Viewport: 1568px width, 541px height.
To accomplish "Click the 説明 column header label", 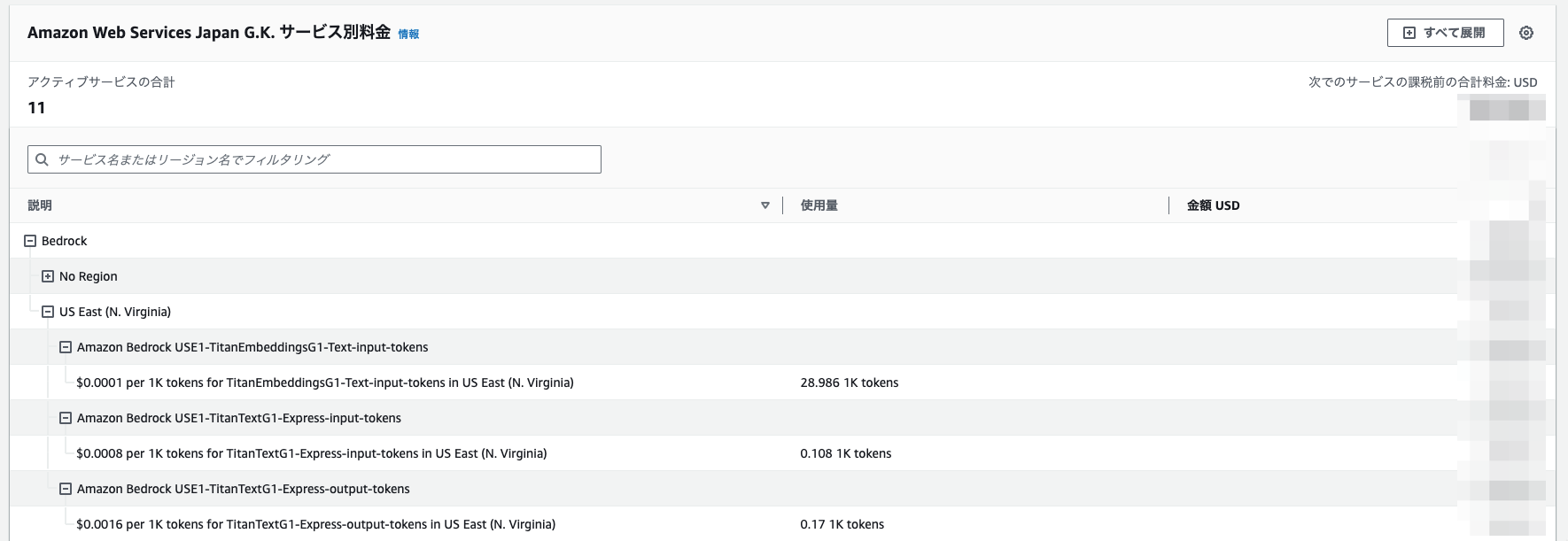I will click(x=40, y=205).
